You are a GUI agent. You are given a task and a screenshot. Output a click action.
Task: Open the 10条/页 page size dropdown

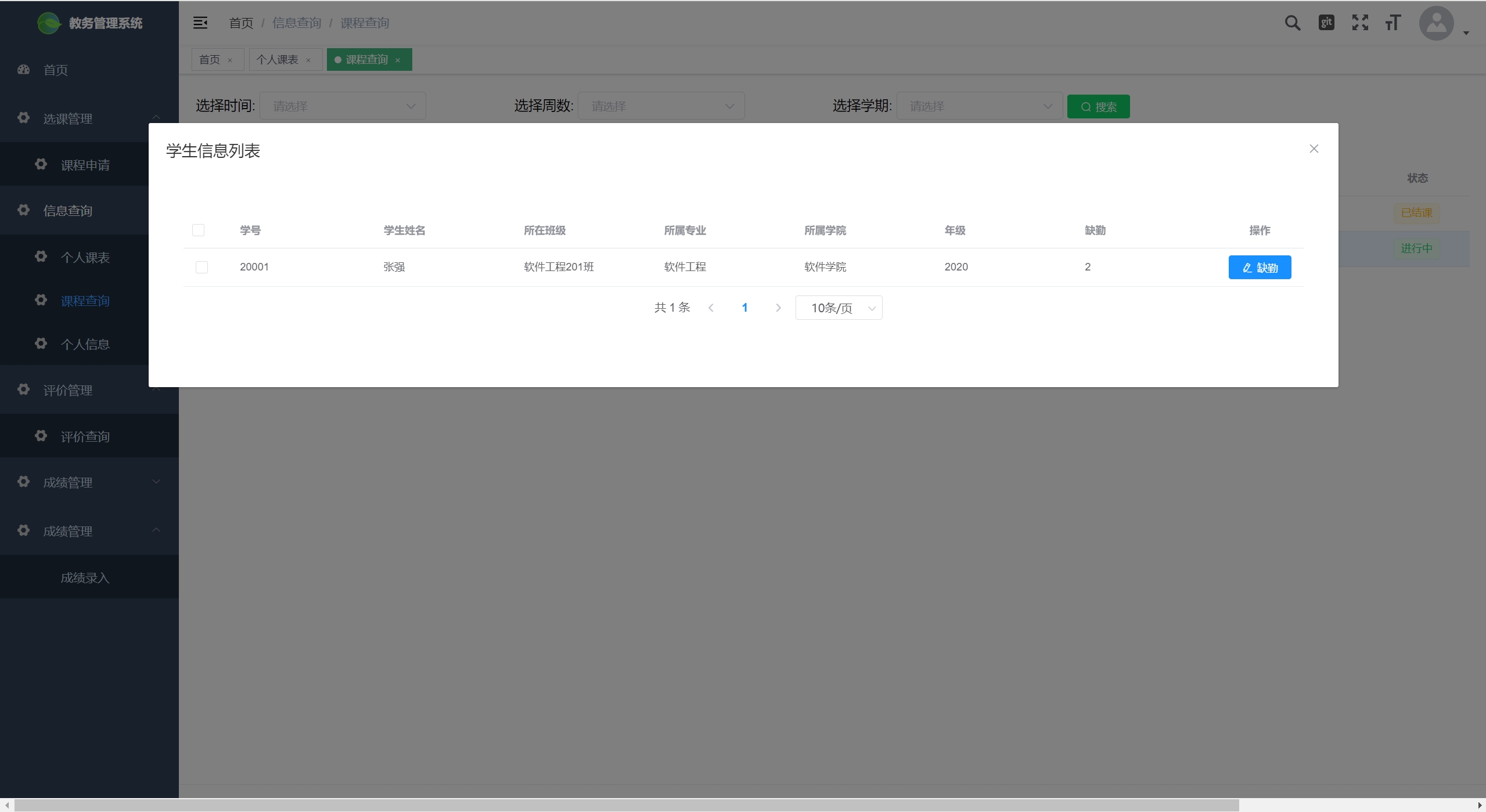[x=839, y=308]
